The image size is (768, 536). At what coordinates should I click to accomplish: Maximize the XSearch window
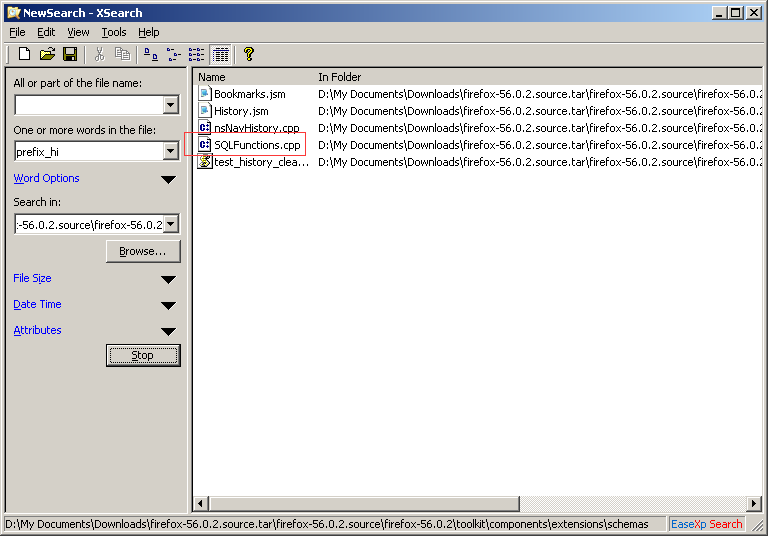(736, 13)
